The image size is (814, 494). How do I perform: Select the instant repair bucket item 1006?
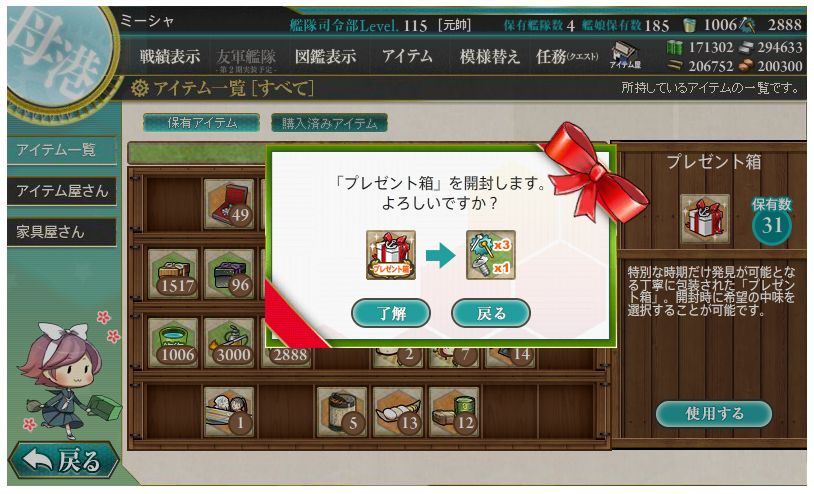pyautogui.click(x=173, y=343)
